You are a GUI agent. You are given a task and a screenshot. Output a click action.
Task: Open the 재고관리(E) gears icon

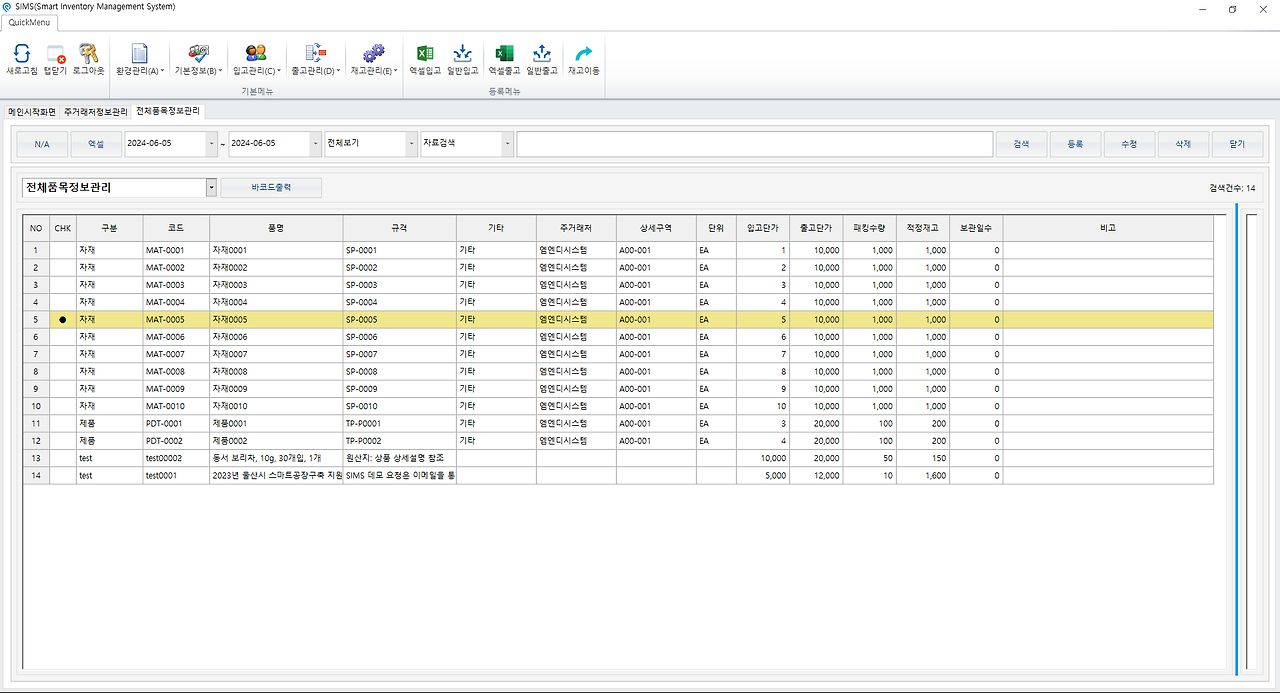[x=374, y=54]
